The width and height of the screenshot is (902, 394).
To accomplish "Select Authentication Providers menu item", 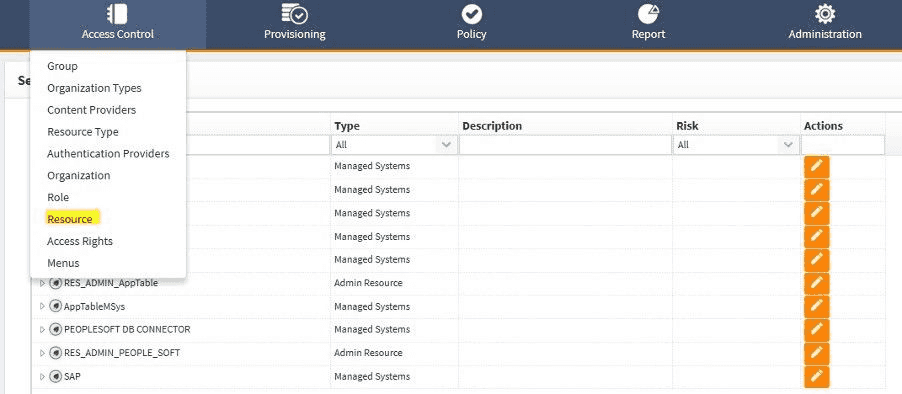I will click(x=108, y=154).
